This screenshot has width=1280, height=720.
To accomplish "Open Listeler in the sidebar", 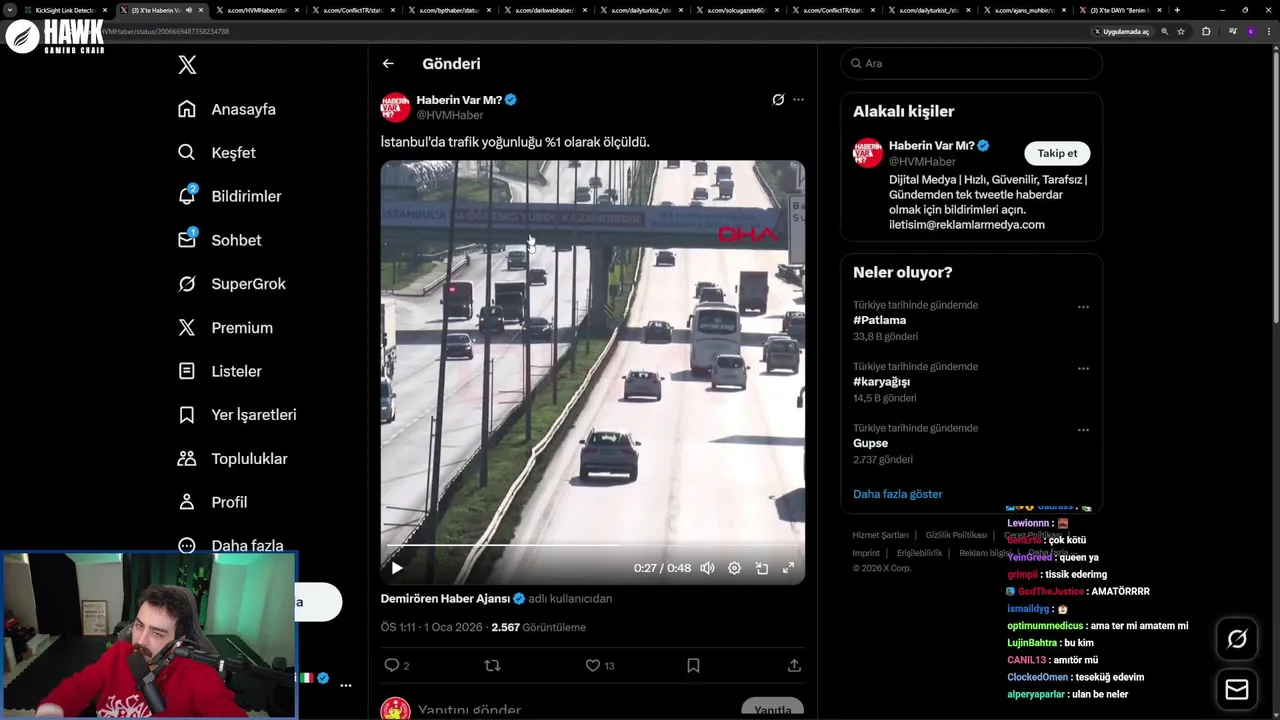I will [219, 371].
